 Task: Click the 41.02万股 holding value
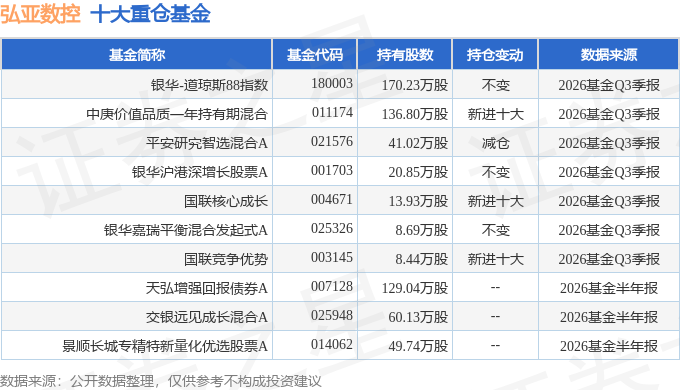pyautogui.click(x=418, y=143)
